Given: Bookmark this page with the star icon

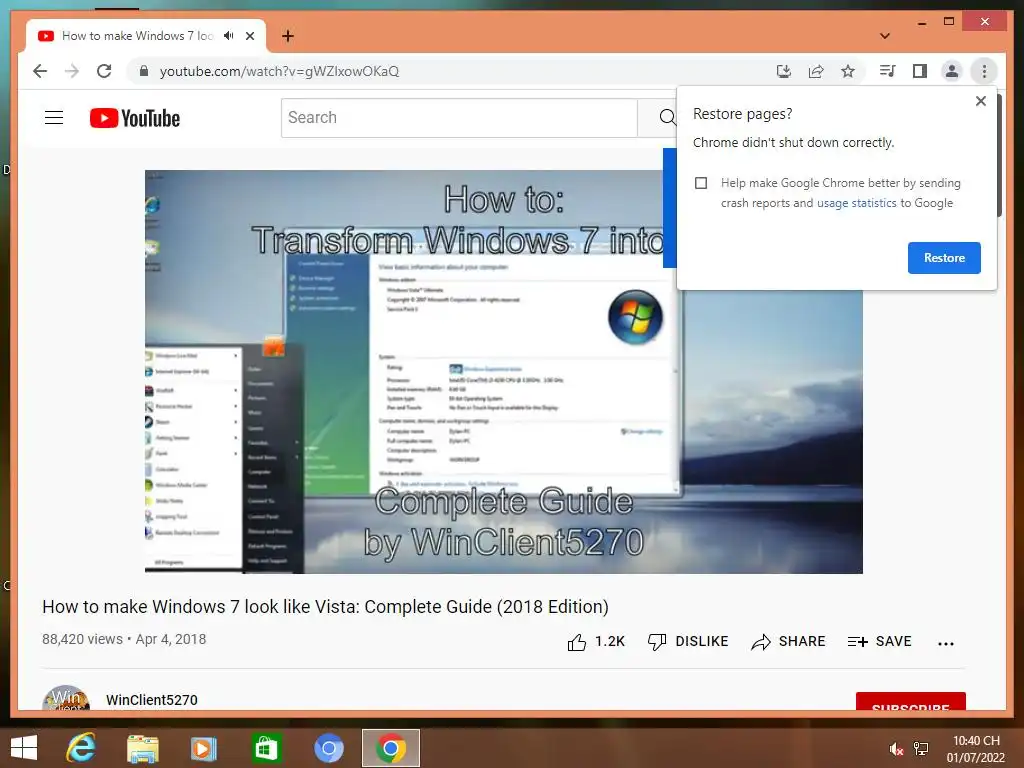Looking at the screenshot, I should point(848,71).
